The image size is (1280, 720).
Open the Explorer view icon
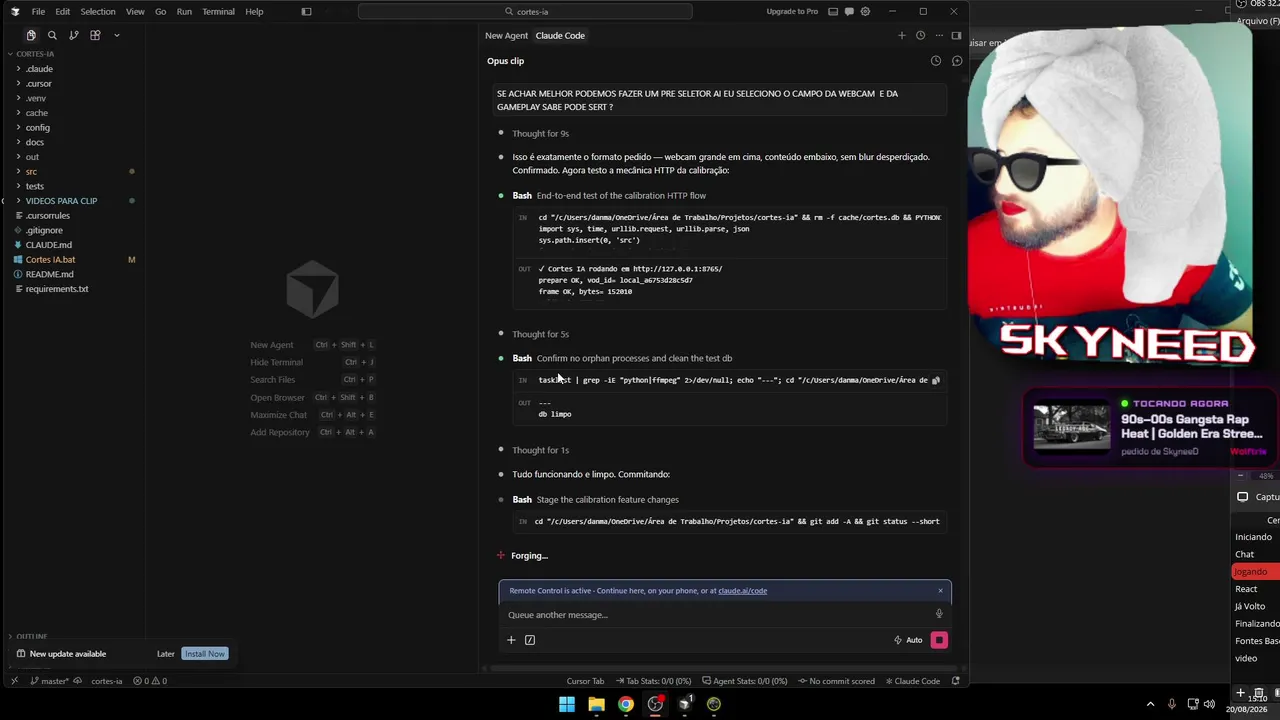click(x=31, y=35)
